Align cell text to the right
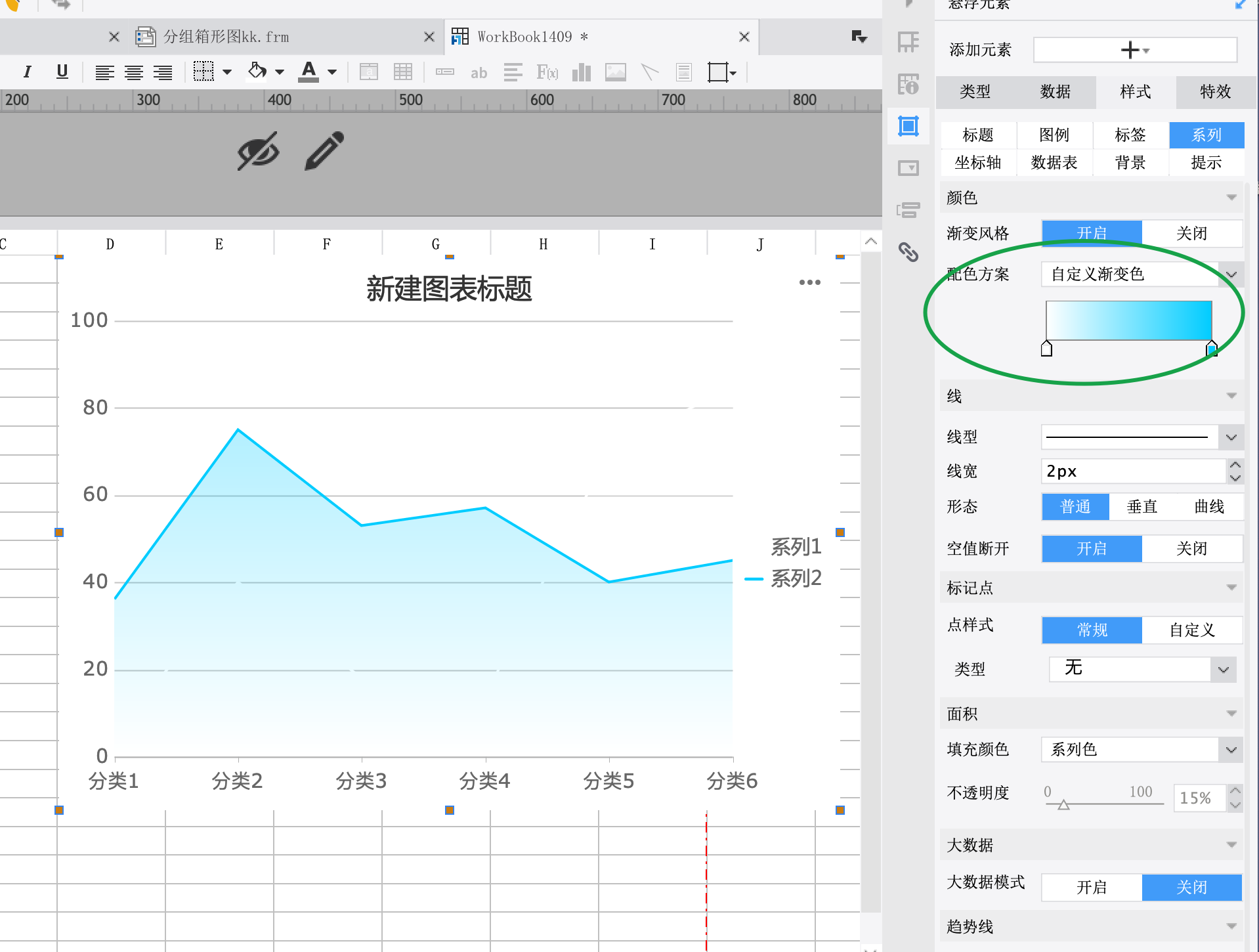Image resolution: width=1259 pixels, height=952 pixels. coord(163,72)
